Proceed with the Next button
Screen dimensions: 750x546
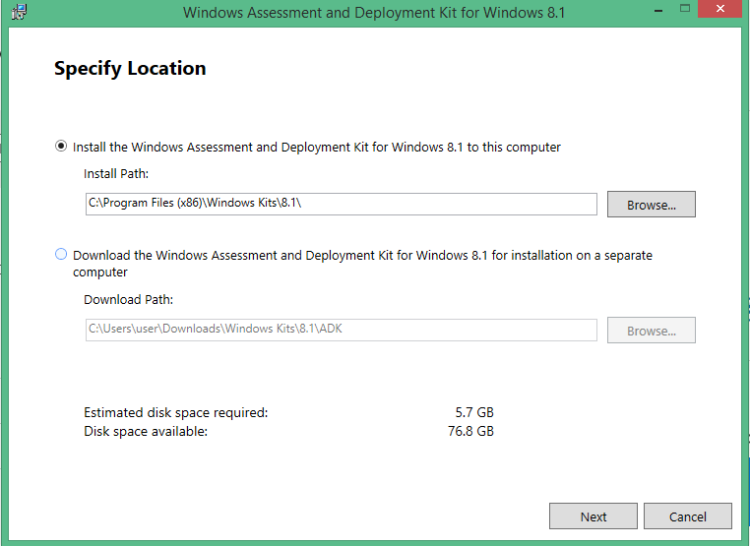coord(593,516)
